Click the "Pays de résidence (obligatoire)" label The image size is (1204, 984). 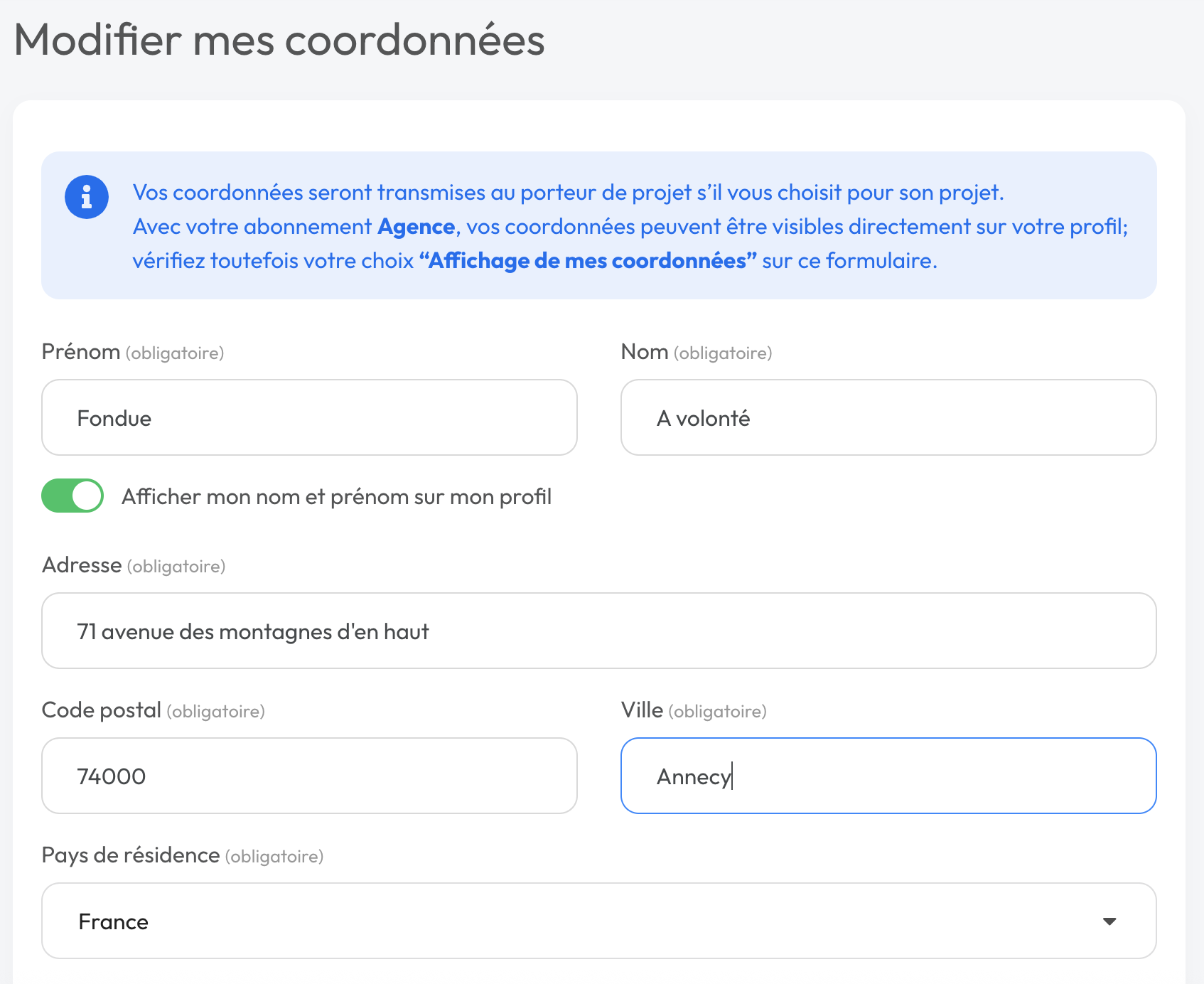point(183,855)
